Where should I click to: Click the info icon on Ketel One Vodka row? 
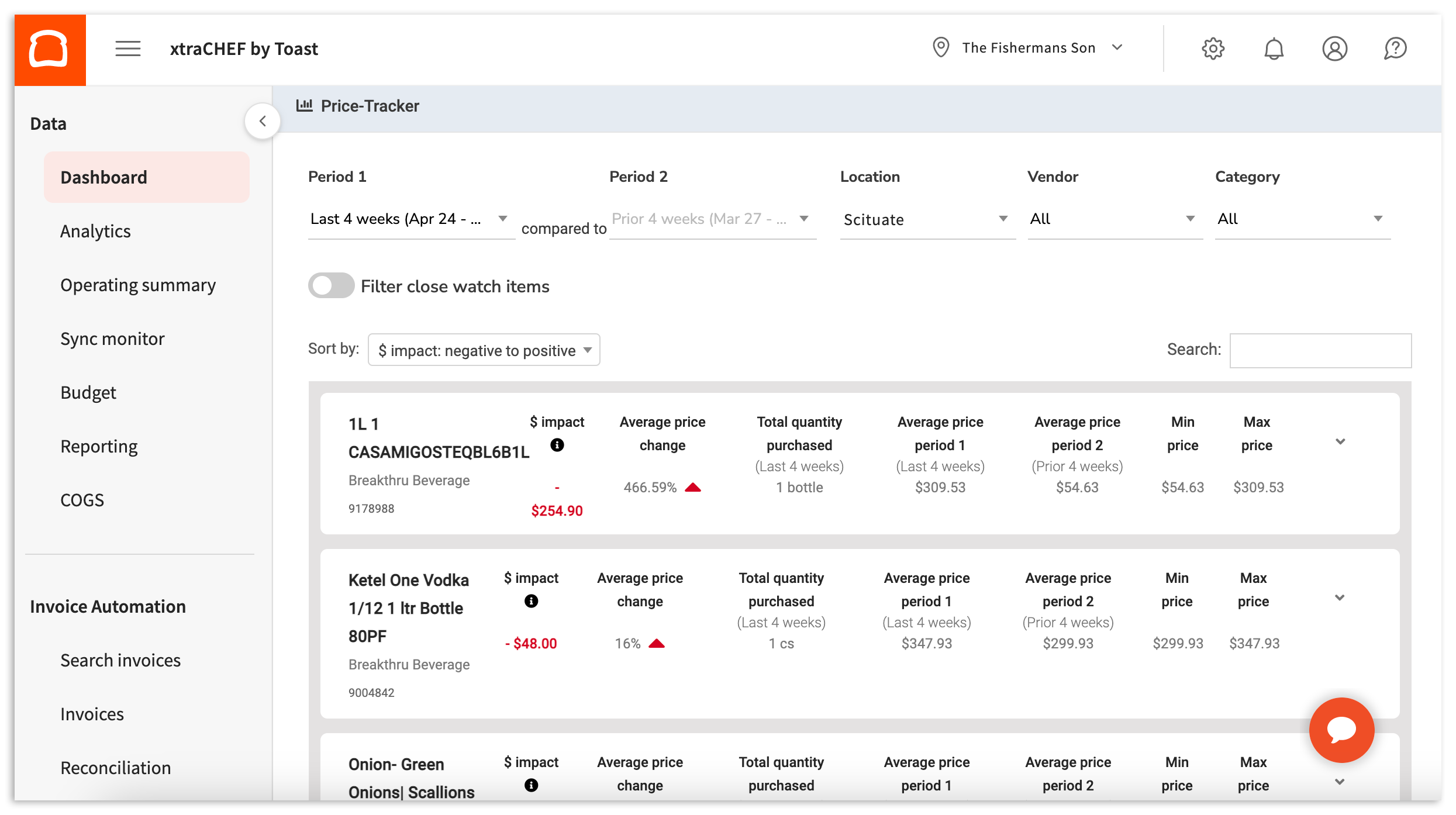[530, 600]
